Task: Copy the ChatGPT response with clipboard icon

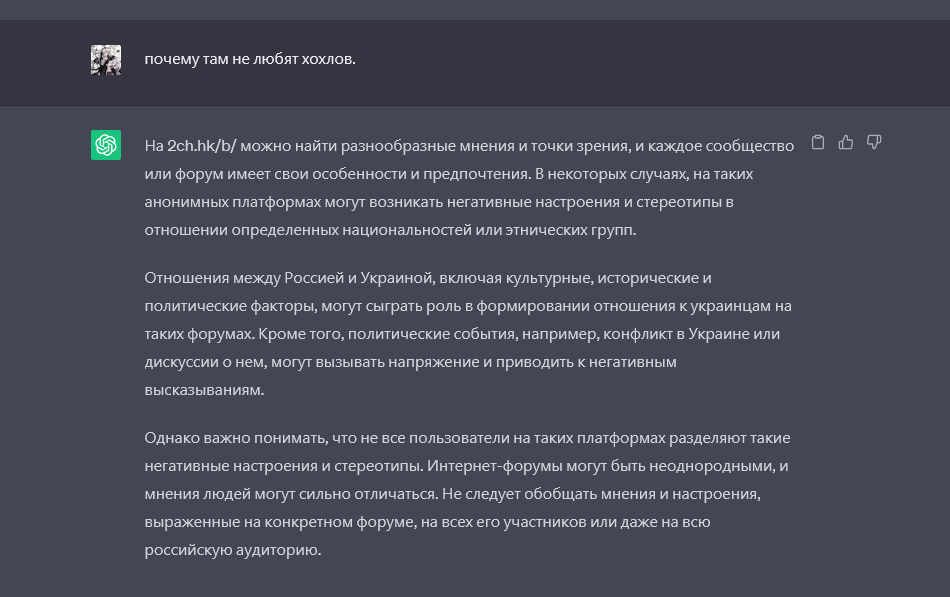Action: 818,142
